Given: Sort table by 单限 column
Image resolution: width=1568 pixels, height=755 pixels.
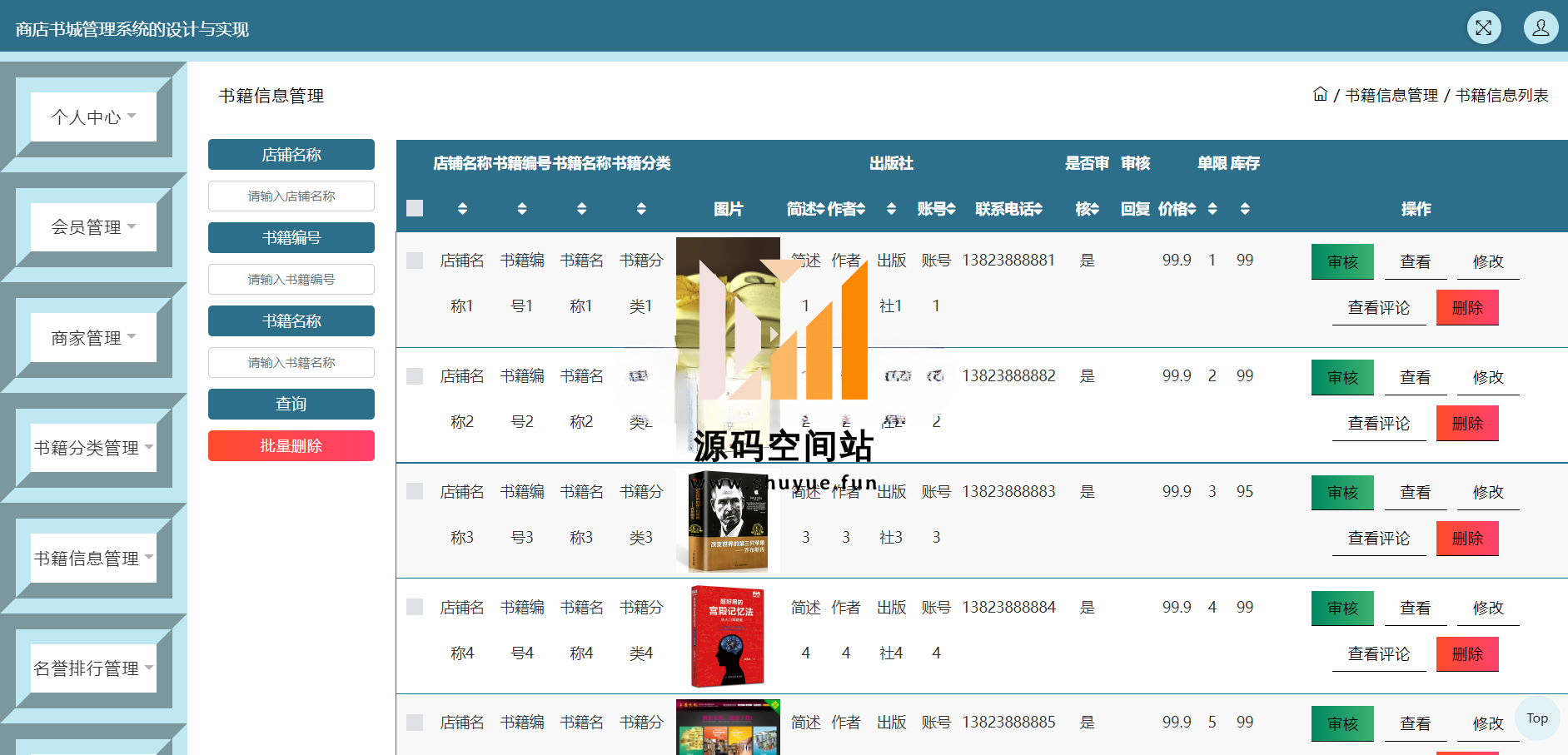Looking at the screenshot, I should [1212, 209].
